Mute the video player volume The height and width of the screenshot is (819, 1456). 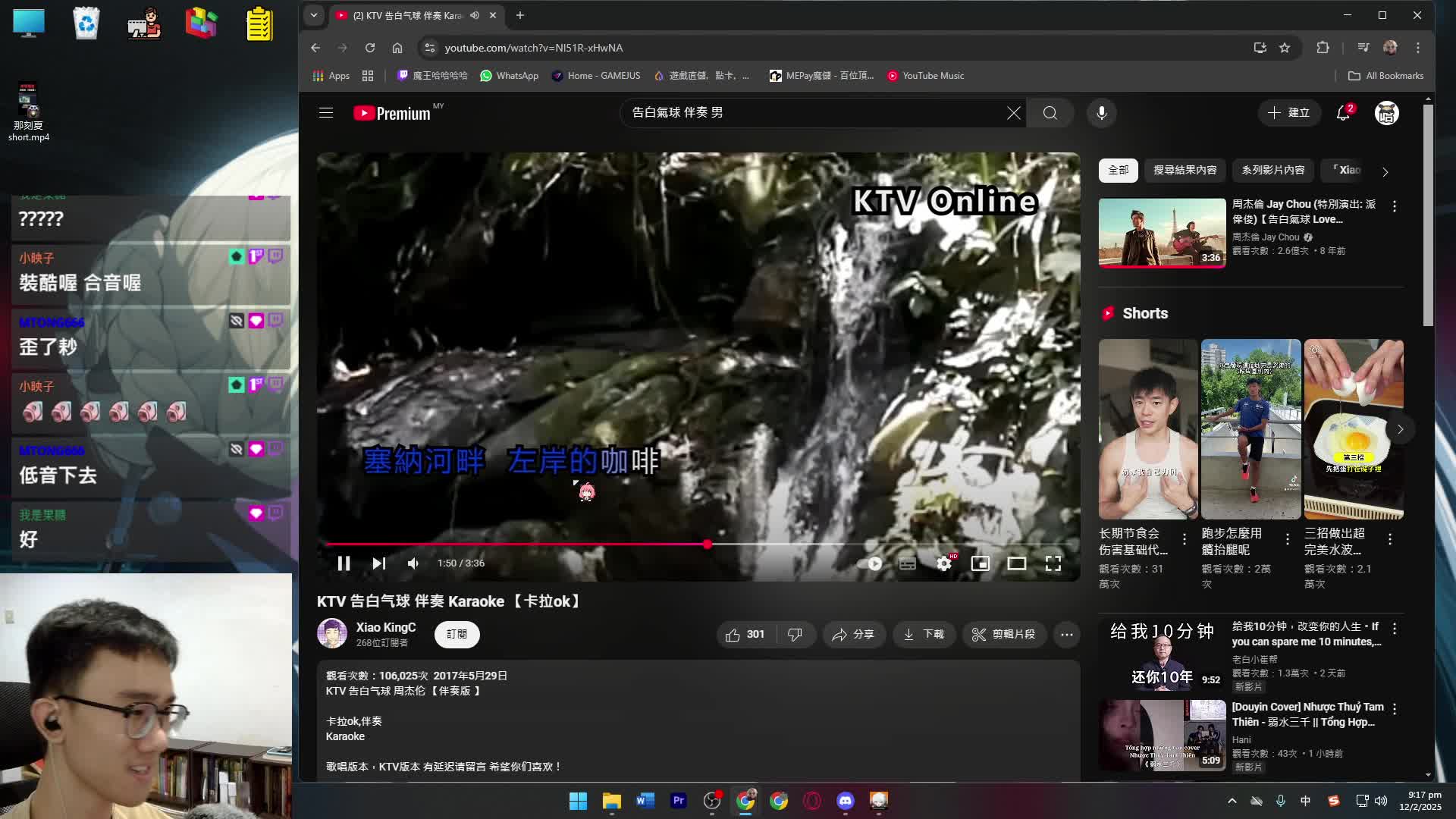tap(413, 563)
